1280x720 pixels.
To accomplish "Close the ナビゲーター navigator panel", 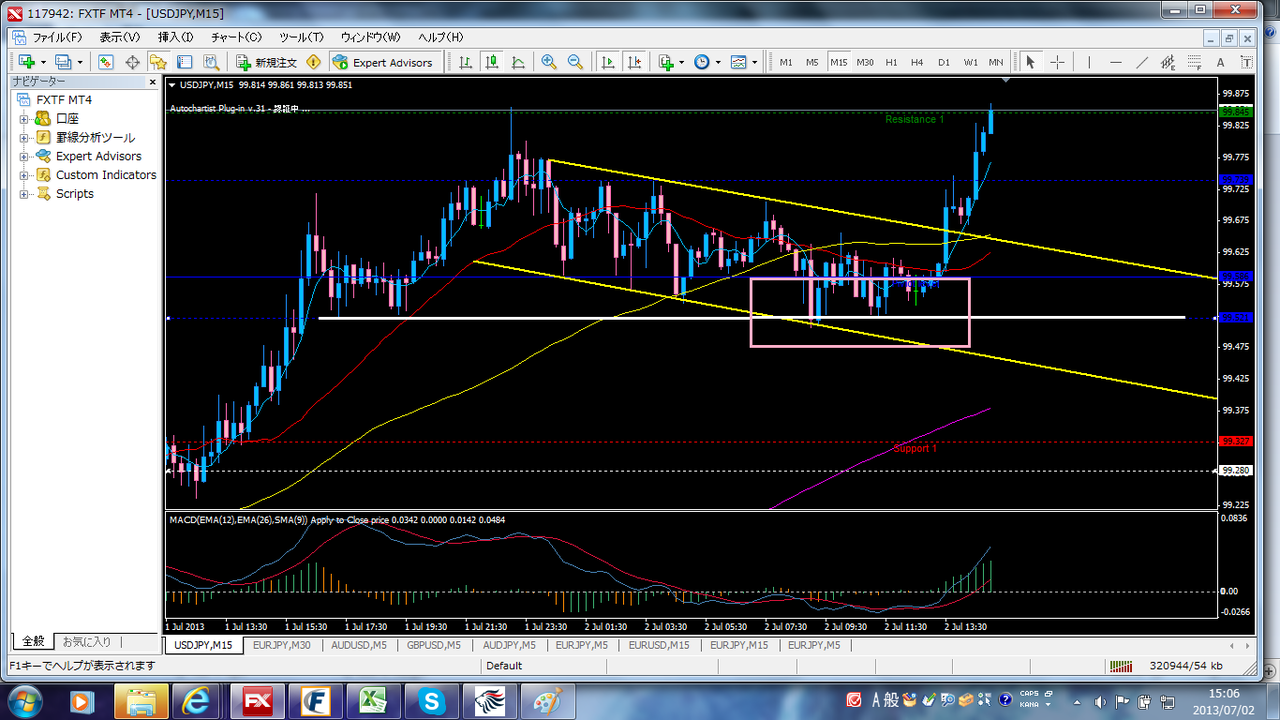I will coord(153,82).
